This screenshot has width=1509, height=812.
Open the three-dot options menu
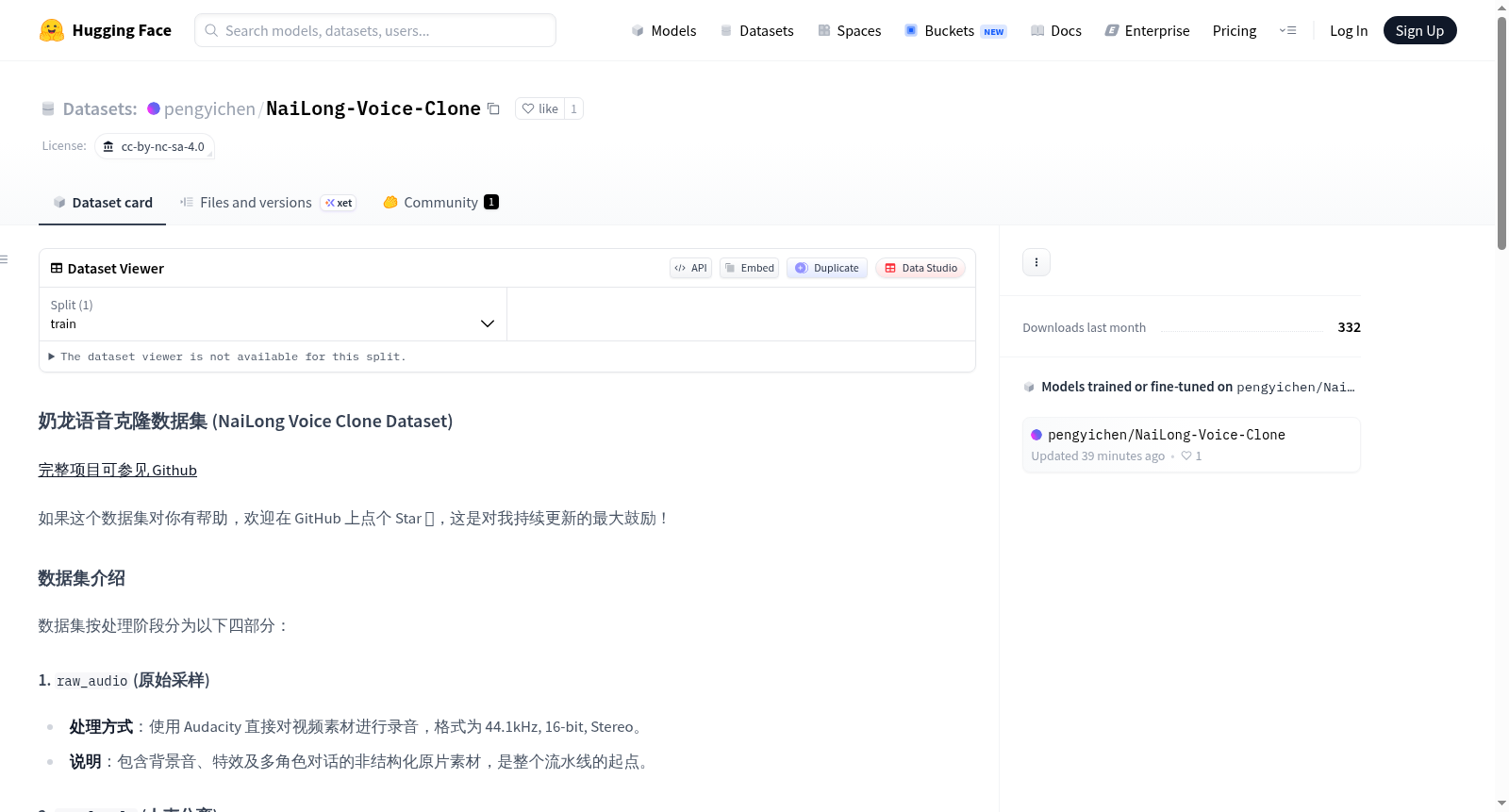click(x=1036, y=262)
